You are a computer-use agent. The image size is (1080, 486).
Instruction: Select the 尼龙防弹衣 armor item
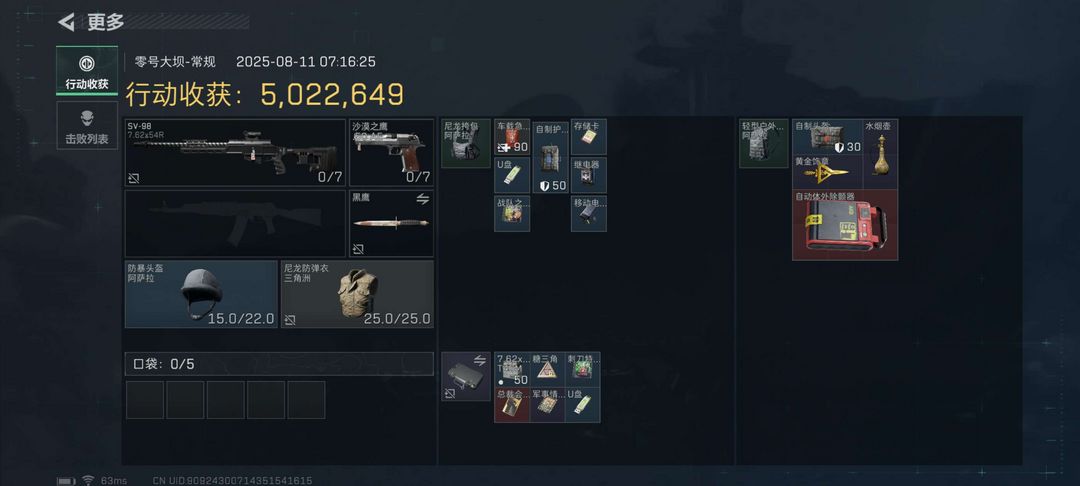click(357, 294)
